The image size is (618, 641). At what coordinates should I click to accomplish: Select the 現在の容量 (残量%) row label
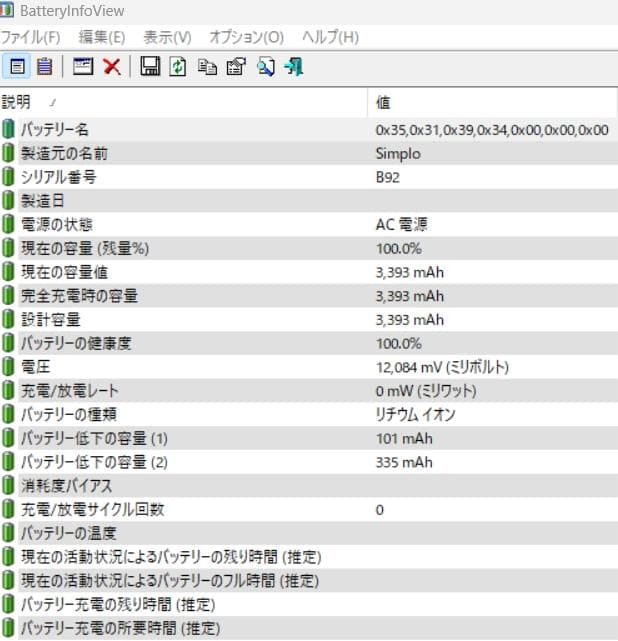coord(85,248)
